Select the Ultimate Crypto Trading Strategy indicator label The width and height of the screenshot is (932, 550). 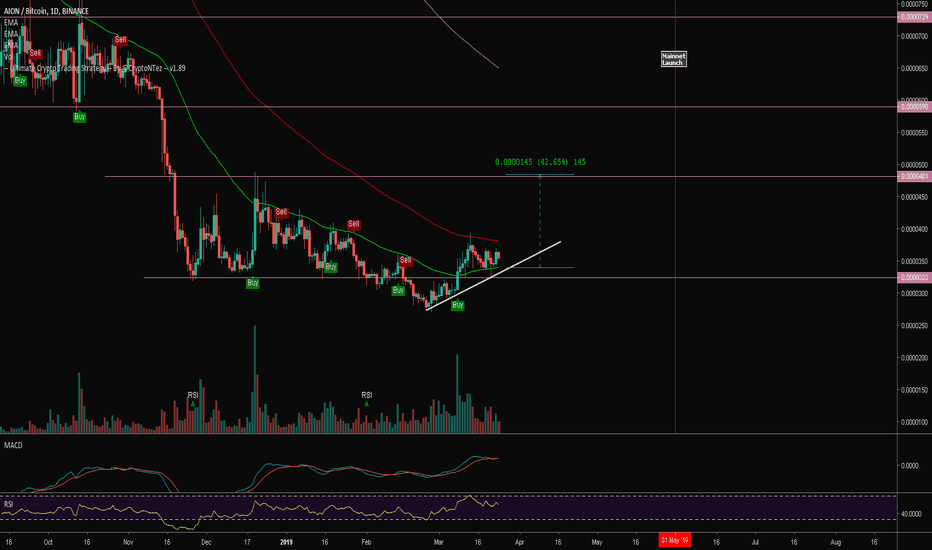click(97, 68)
